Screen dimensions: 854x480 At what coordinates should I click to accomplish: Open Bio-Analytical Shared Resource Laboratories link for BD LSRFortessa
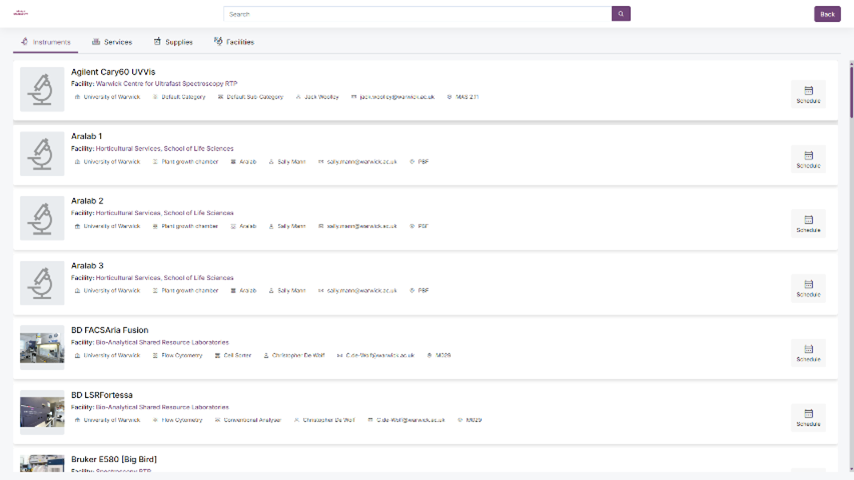(x=162, y=407)
